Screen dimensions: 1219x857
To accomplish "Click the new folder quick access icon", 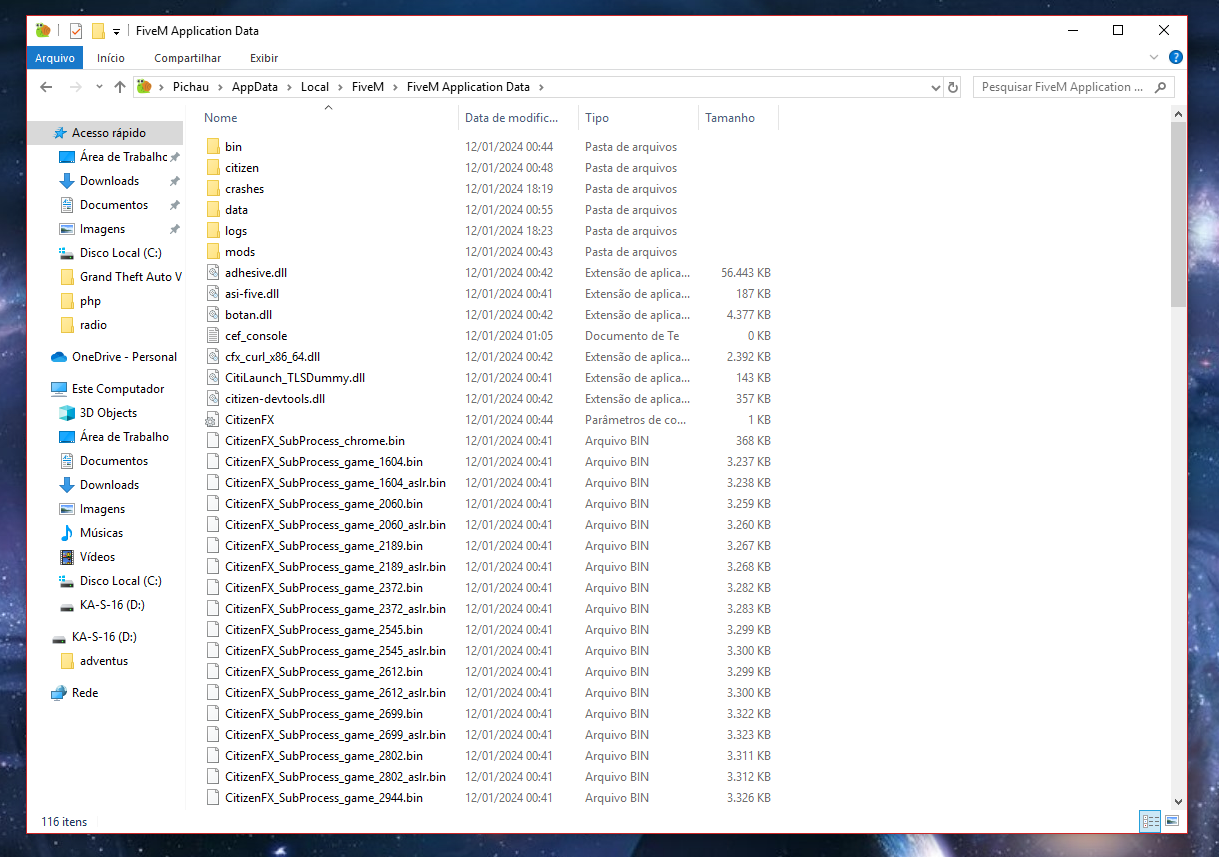I will 98,31.
